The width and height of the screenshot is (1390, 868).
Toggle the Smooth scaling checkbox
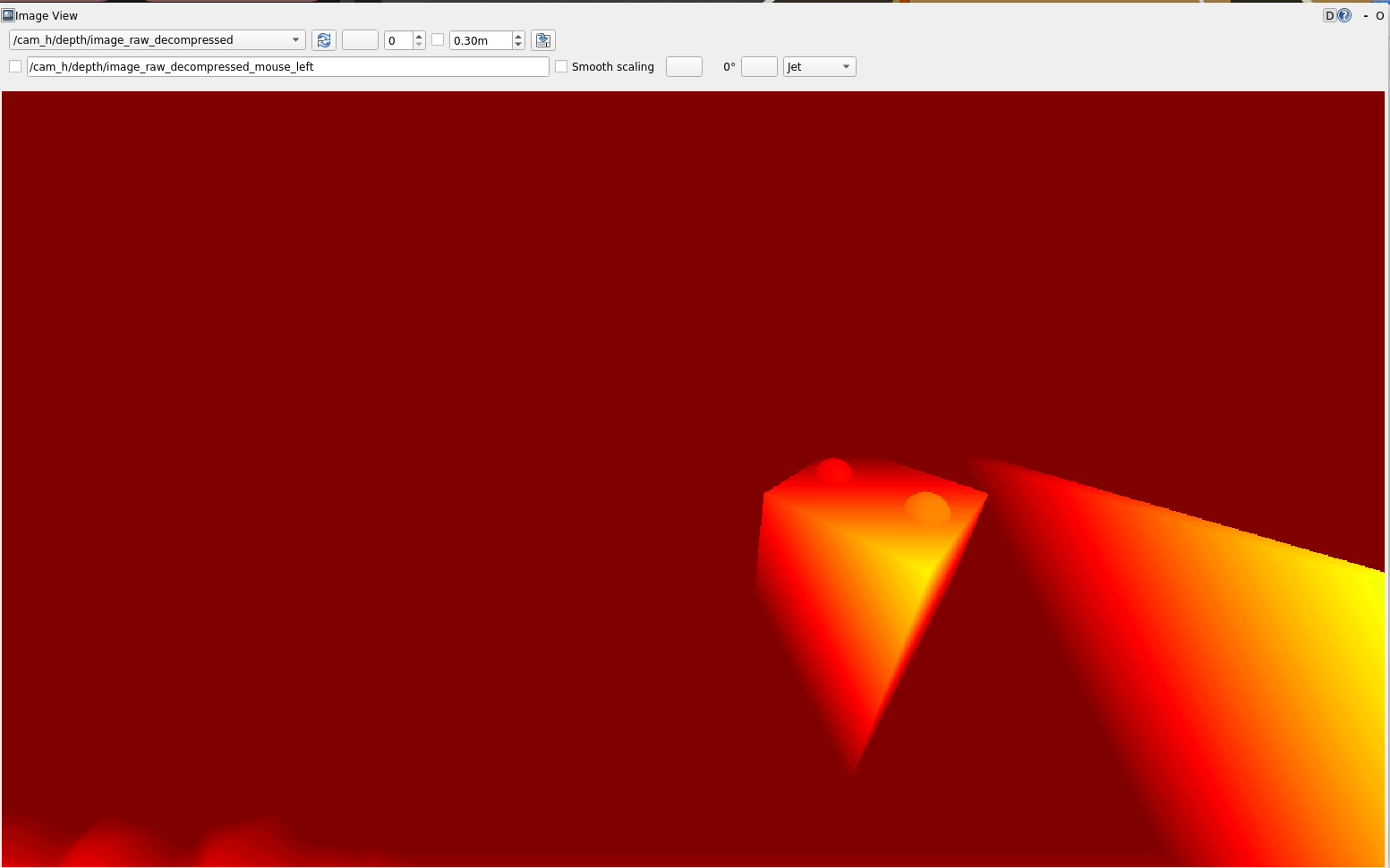click(x=561, y=66)
